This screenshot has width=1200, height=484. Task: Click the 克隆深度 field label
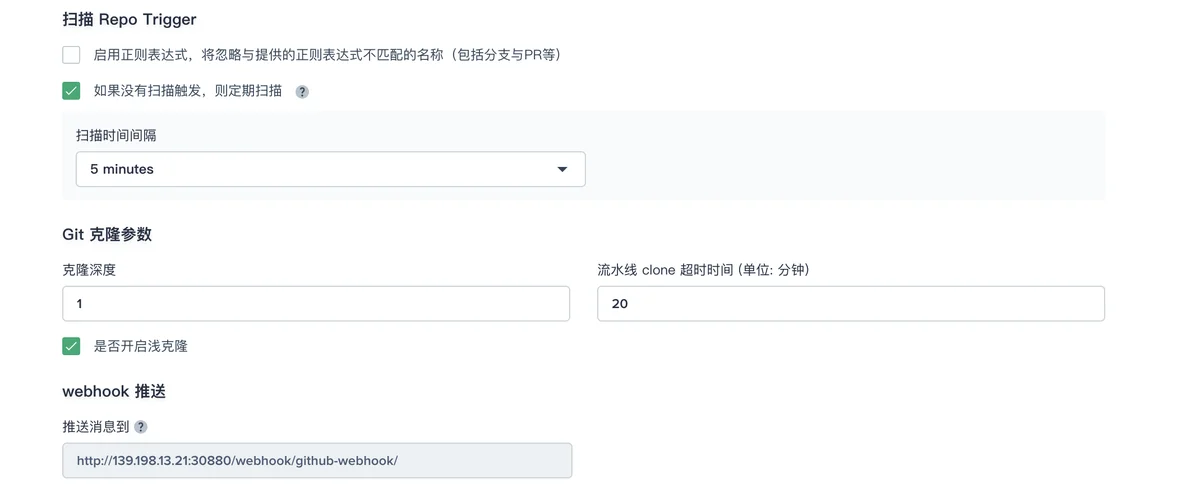(89, 270)
